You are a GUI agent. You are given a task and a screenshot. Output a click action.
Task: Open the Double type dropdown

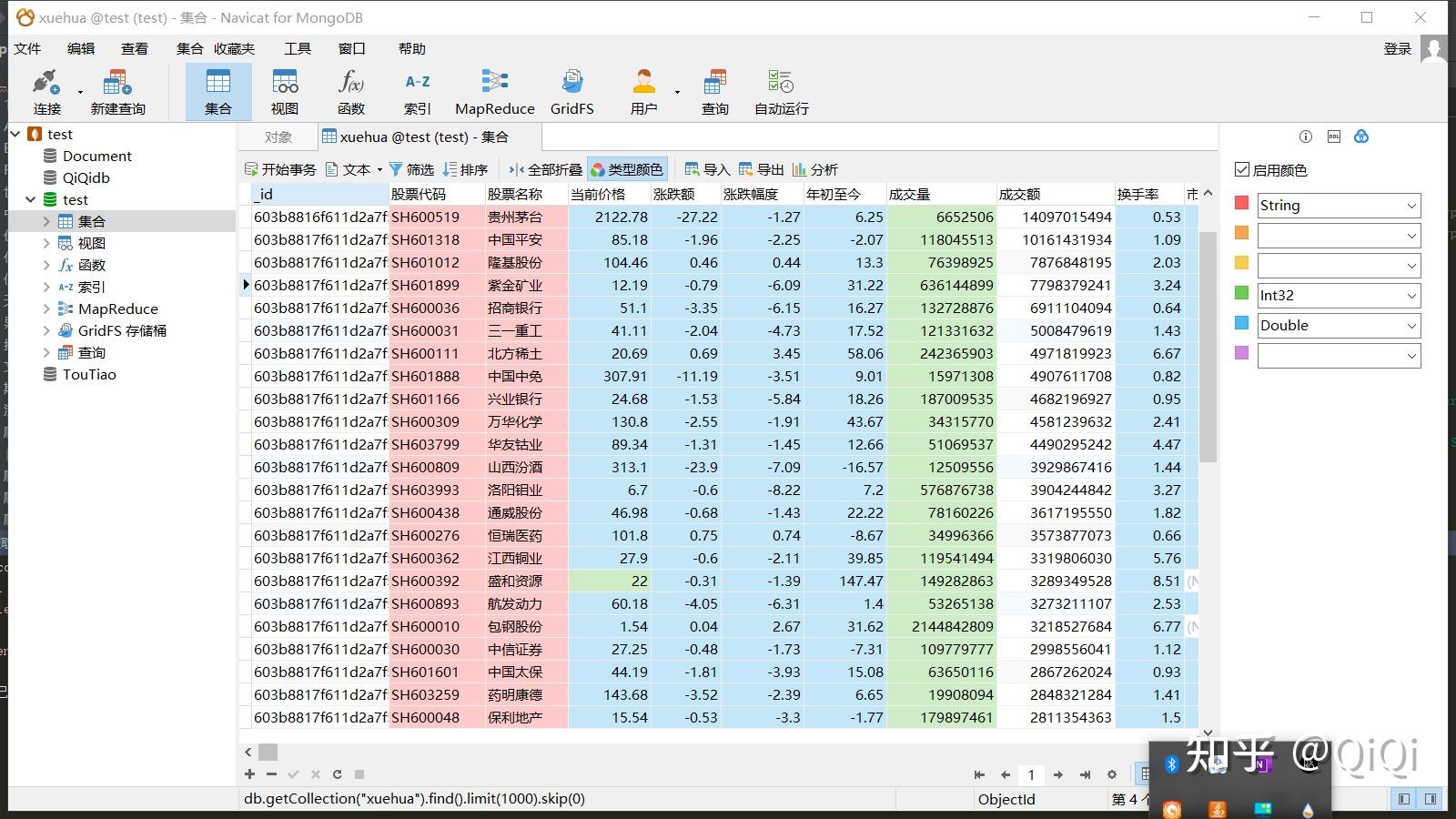pos(1339,326)
